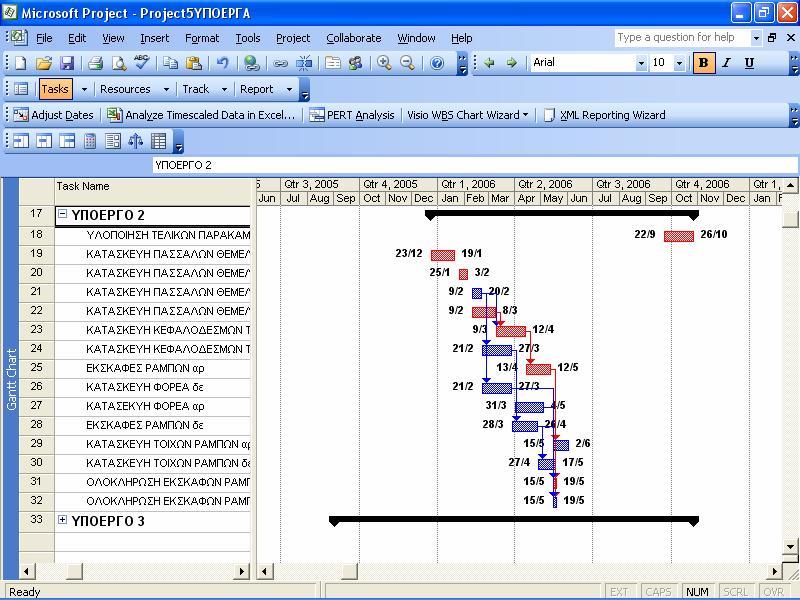Open the PERT entry sheet grid icon
The image size is (800, 600).
[159, 141]
